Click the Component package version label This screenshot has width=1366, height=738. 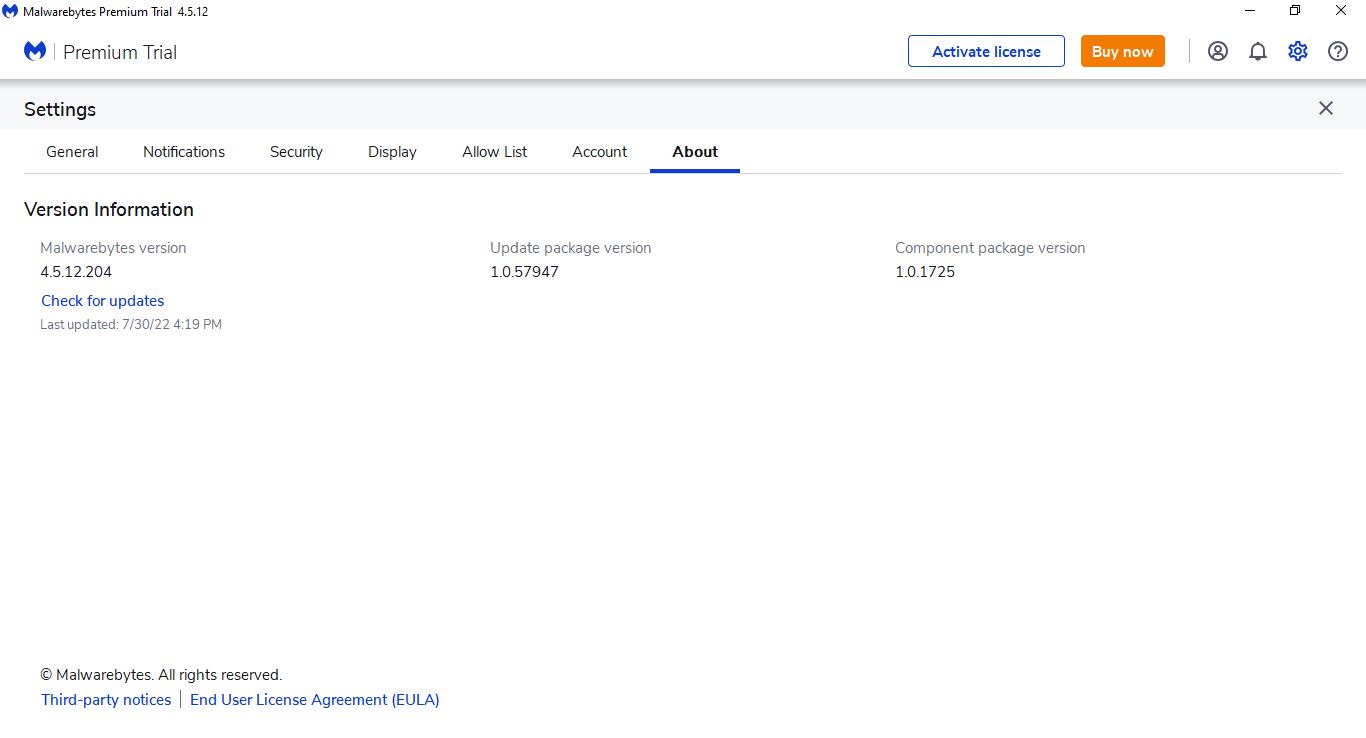point(990,248)
